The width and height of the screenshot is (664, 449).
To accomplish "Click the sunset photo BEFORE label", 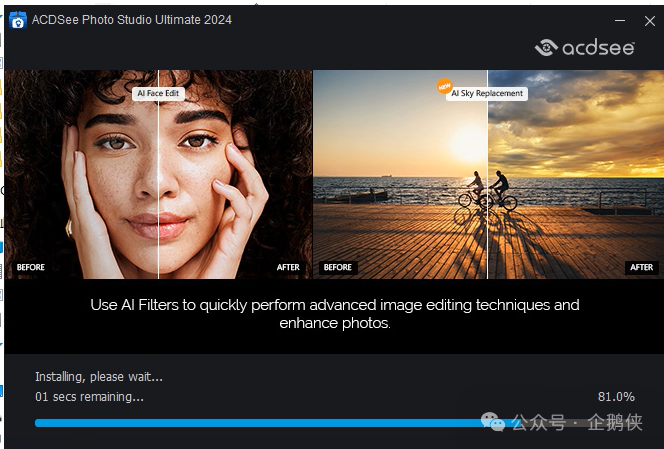I will click(338, 268).
